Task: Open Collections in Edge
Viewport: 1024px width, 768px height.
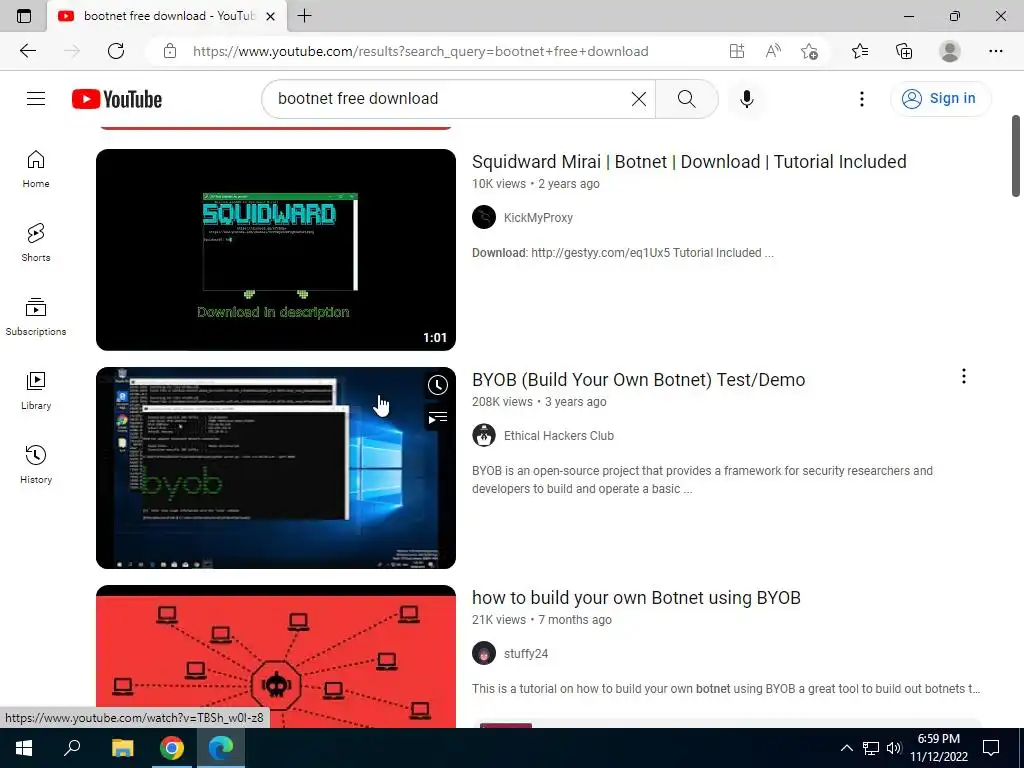Action: (904, 51)
